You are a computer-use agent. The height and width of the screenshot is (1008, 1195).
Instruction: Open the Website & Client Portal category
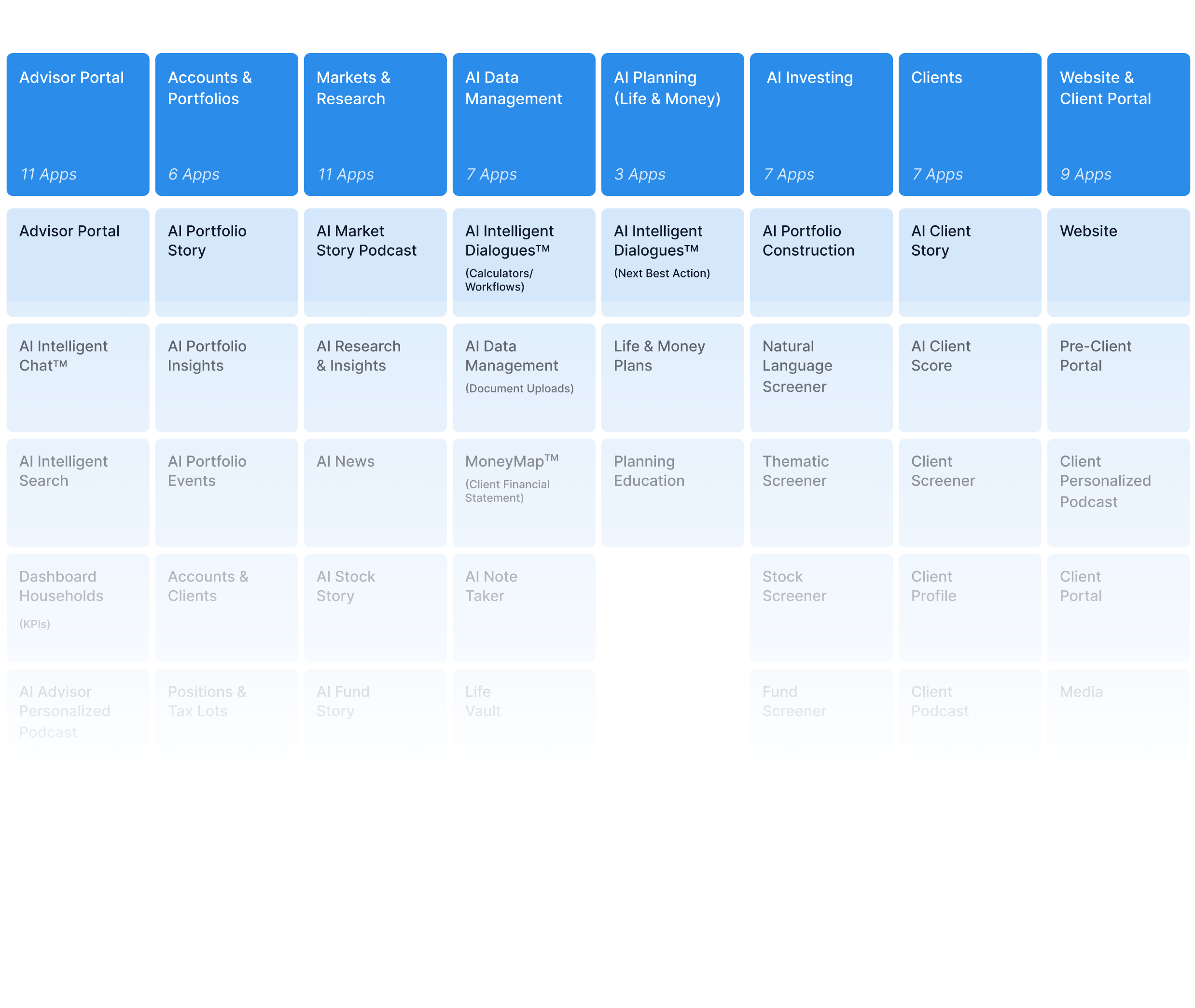pos(1118,124)
